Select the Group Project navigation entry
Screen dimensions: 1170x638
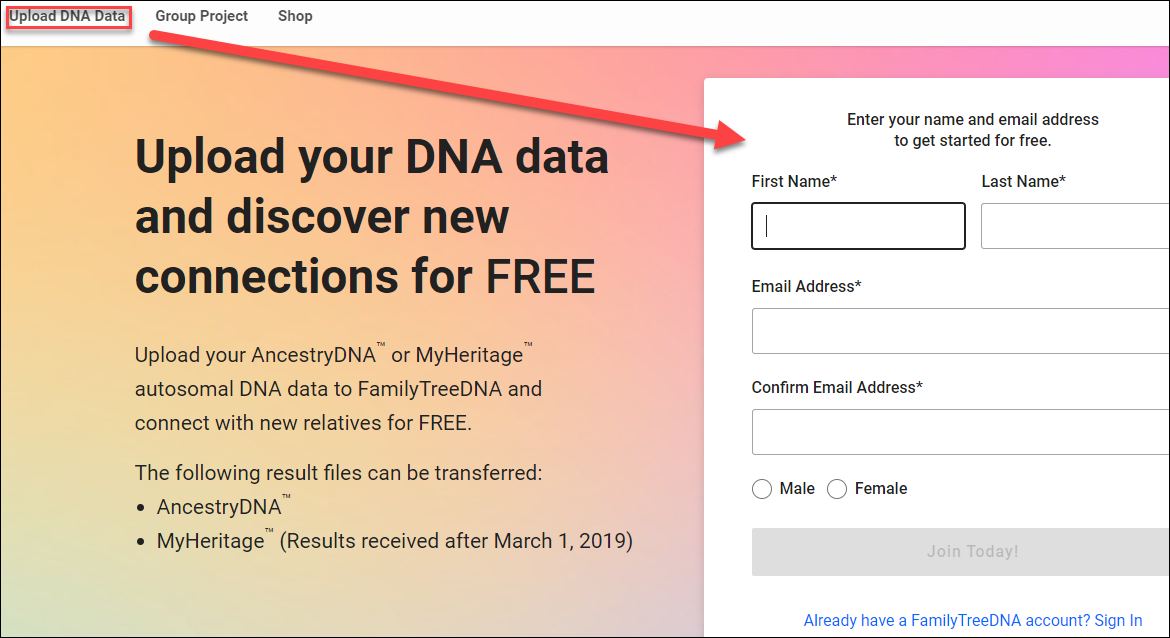click(201, 16)
